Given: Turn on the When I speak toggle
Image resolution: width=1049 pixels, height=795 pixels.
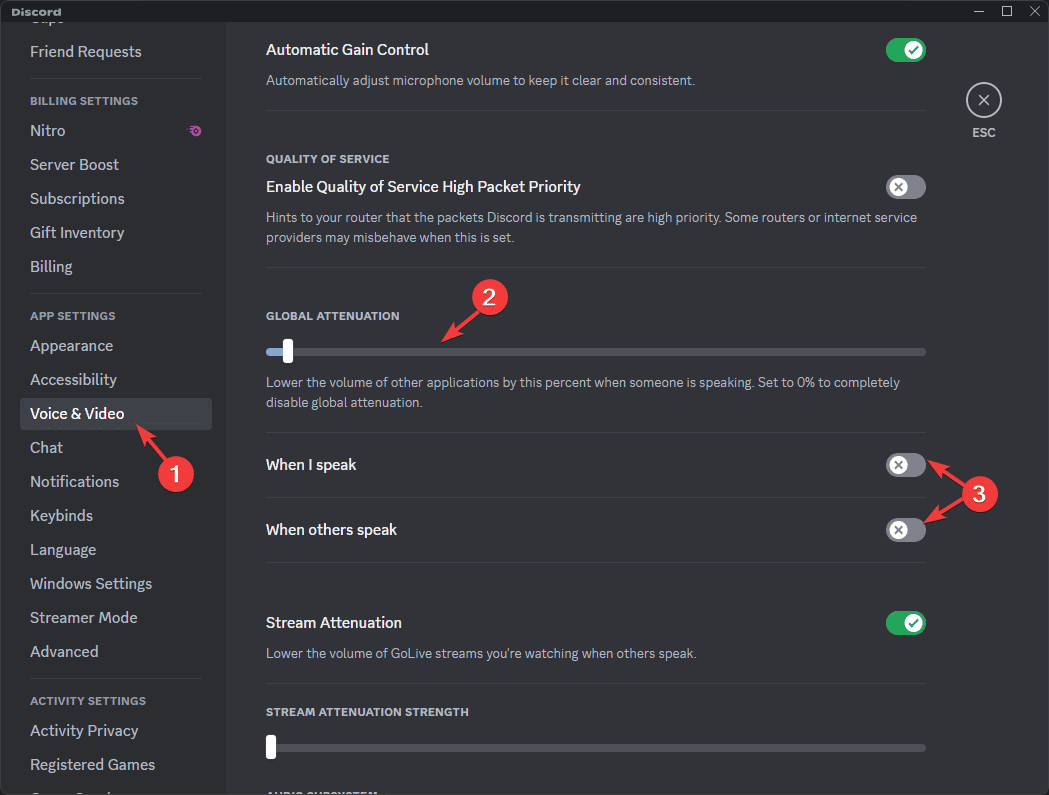Looking at the screenshot, I should click(x=905, y=465).
